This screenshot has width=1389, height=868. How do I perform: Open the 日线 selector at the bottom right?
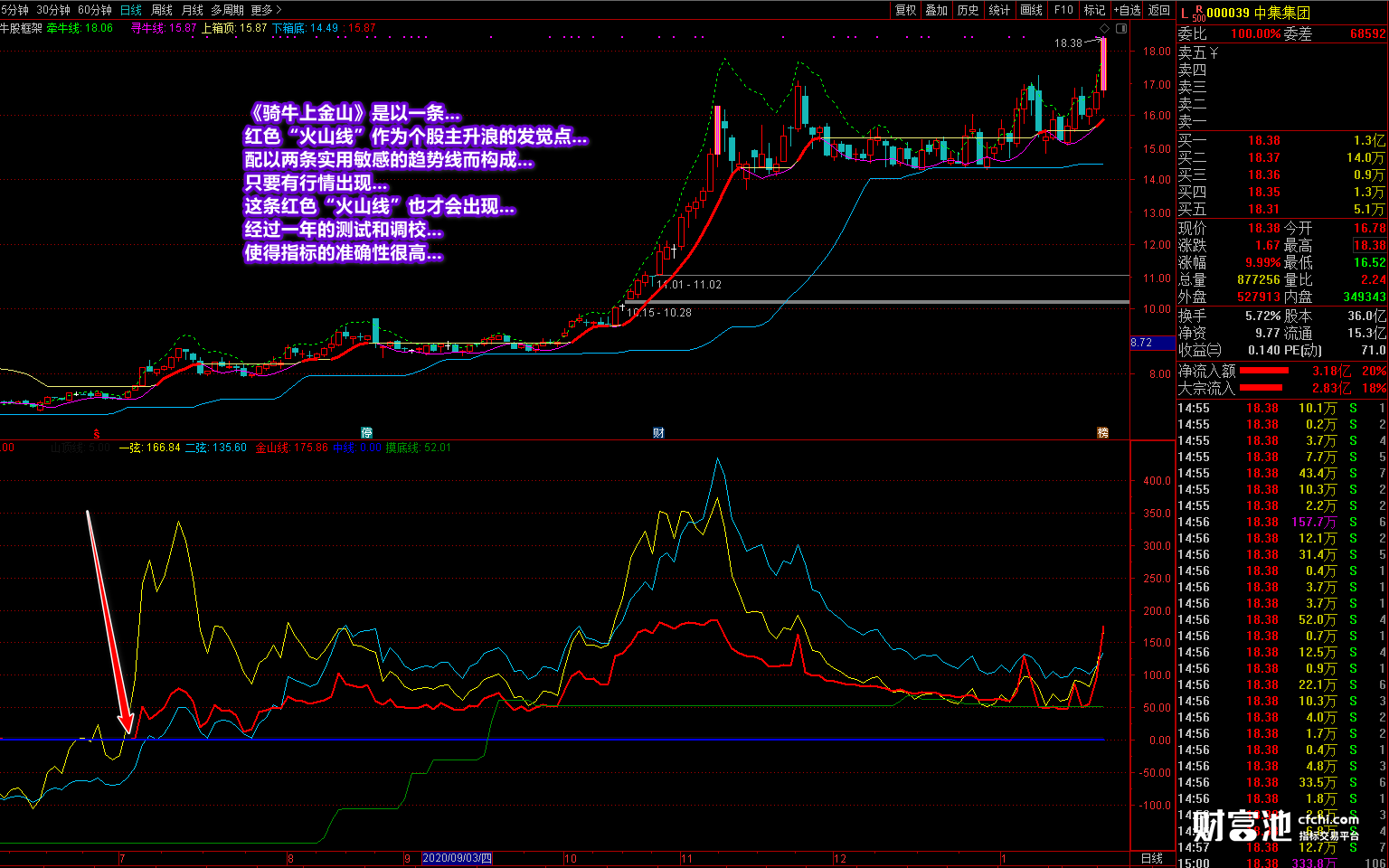[x=1151, y=858]
